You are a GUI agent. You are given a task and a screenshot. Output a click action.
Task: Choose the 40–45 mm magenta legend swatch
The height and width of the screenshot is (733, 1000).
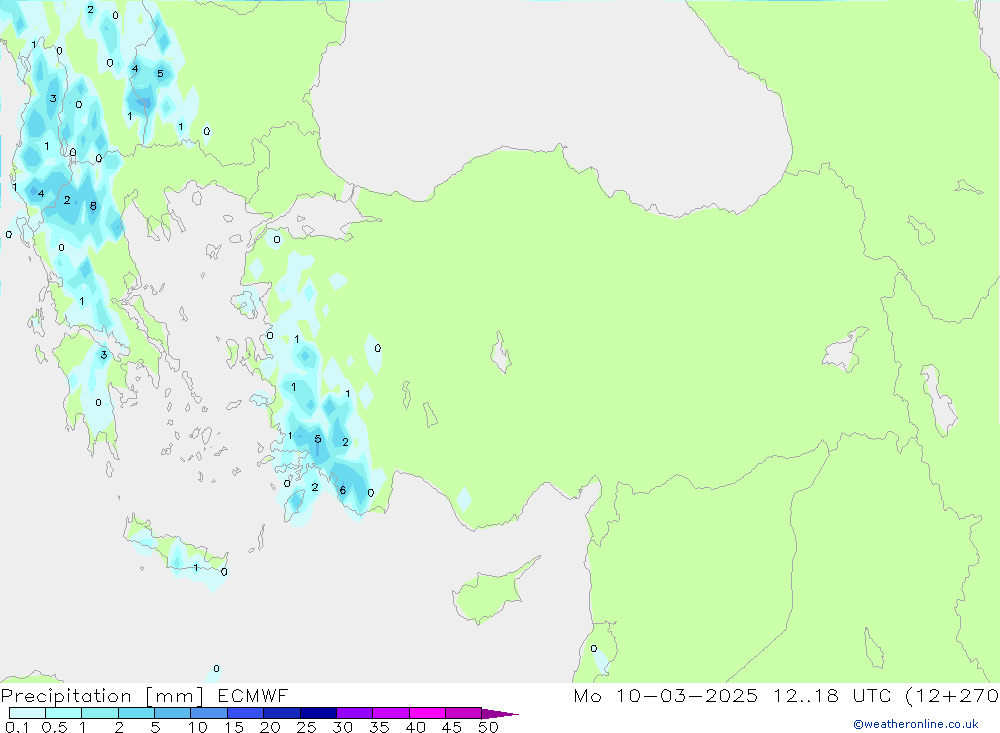427,713
